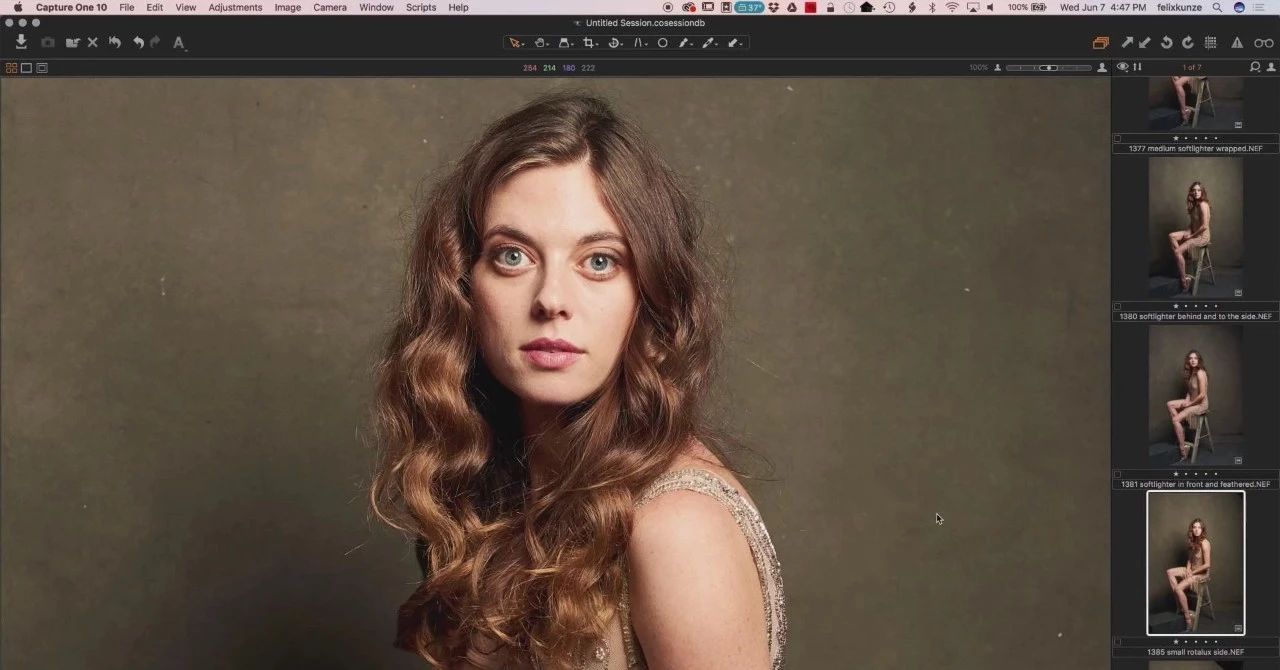Undo the last adjustment
1280x670 pixels.
click(138, 43)
